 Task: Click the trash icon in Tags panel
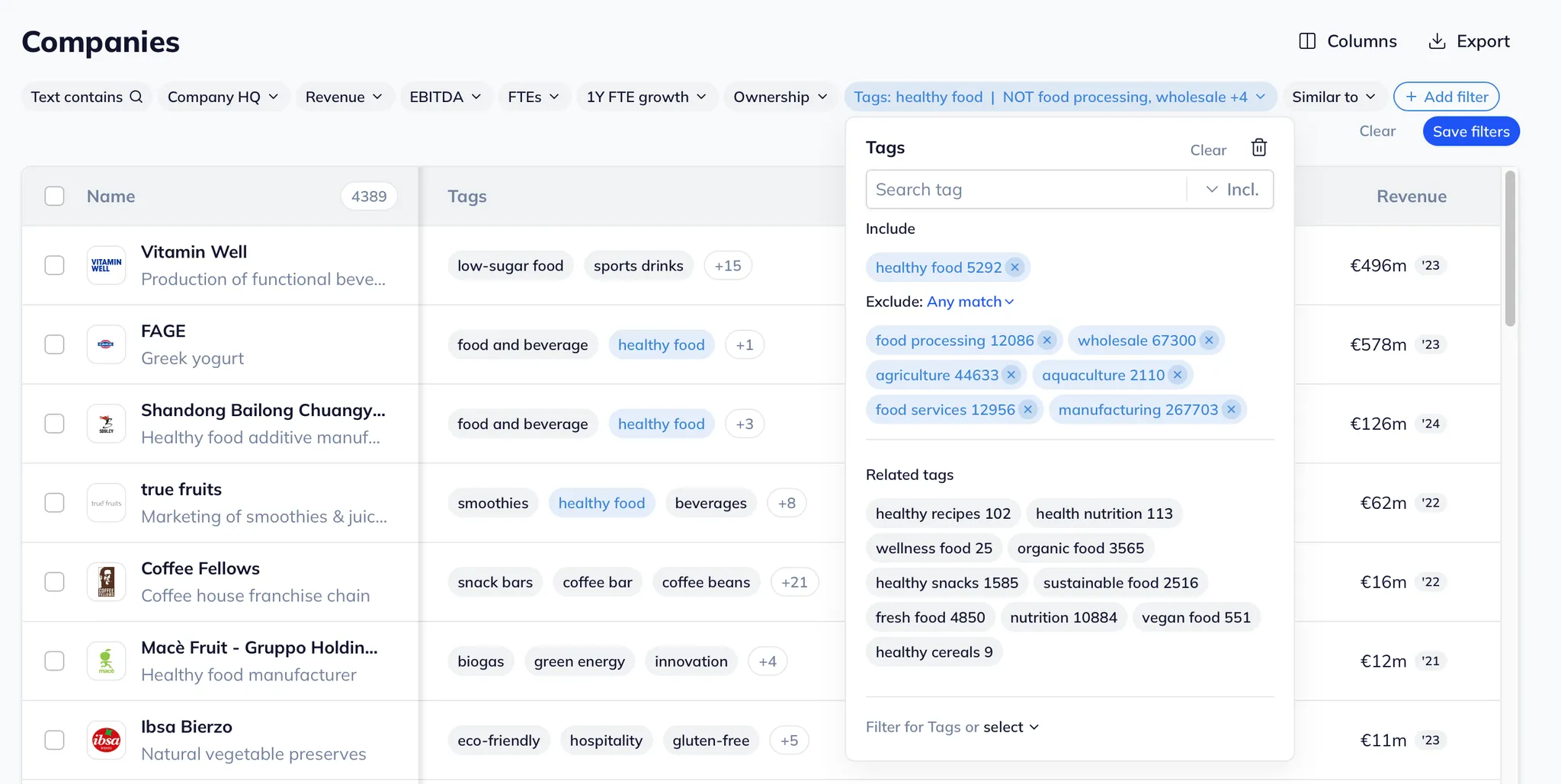click(1258, 148)
